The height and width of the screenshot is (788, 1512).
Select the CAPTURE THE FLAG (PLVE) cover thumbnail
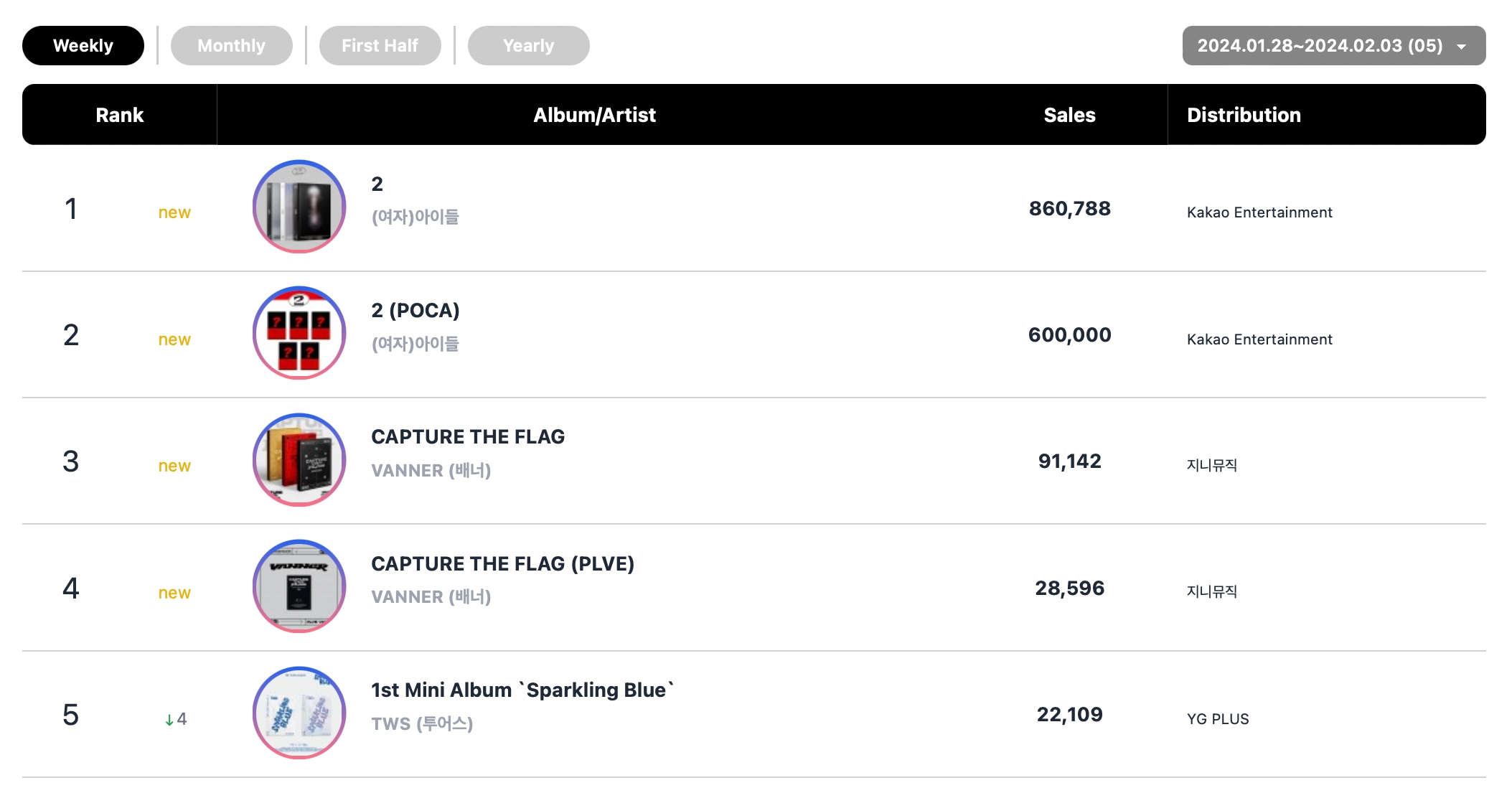[x=299, y=586]
